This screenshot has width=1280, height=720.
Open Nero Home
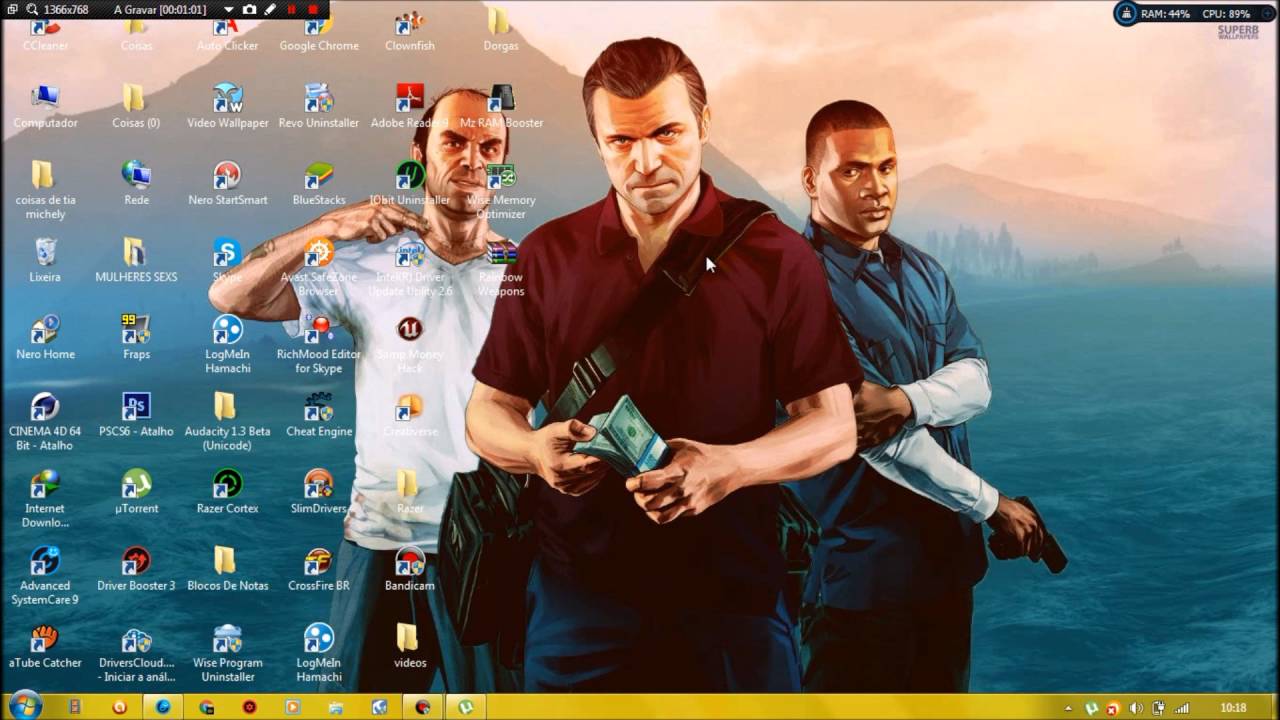tap(45, 338)
